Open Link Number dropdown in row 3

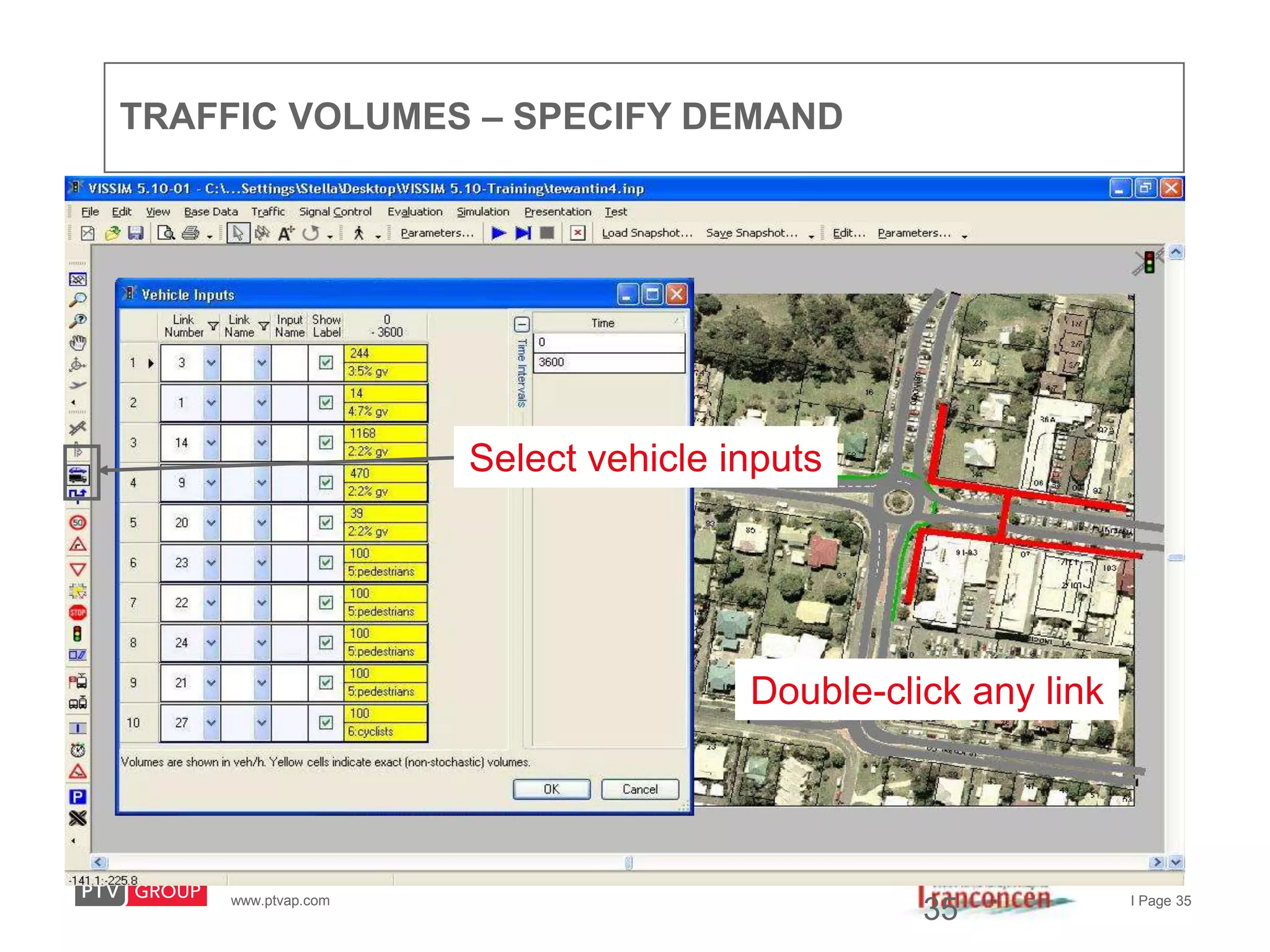(211, 443)
